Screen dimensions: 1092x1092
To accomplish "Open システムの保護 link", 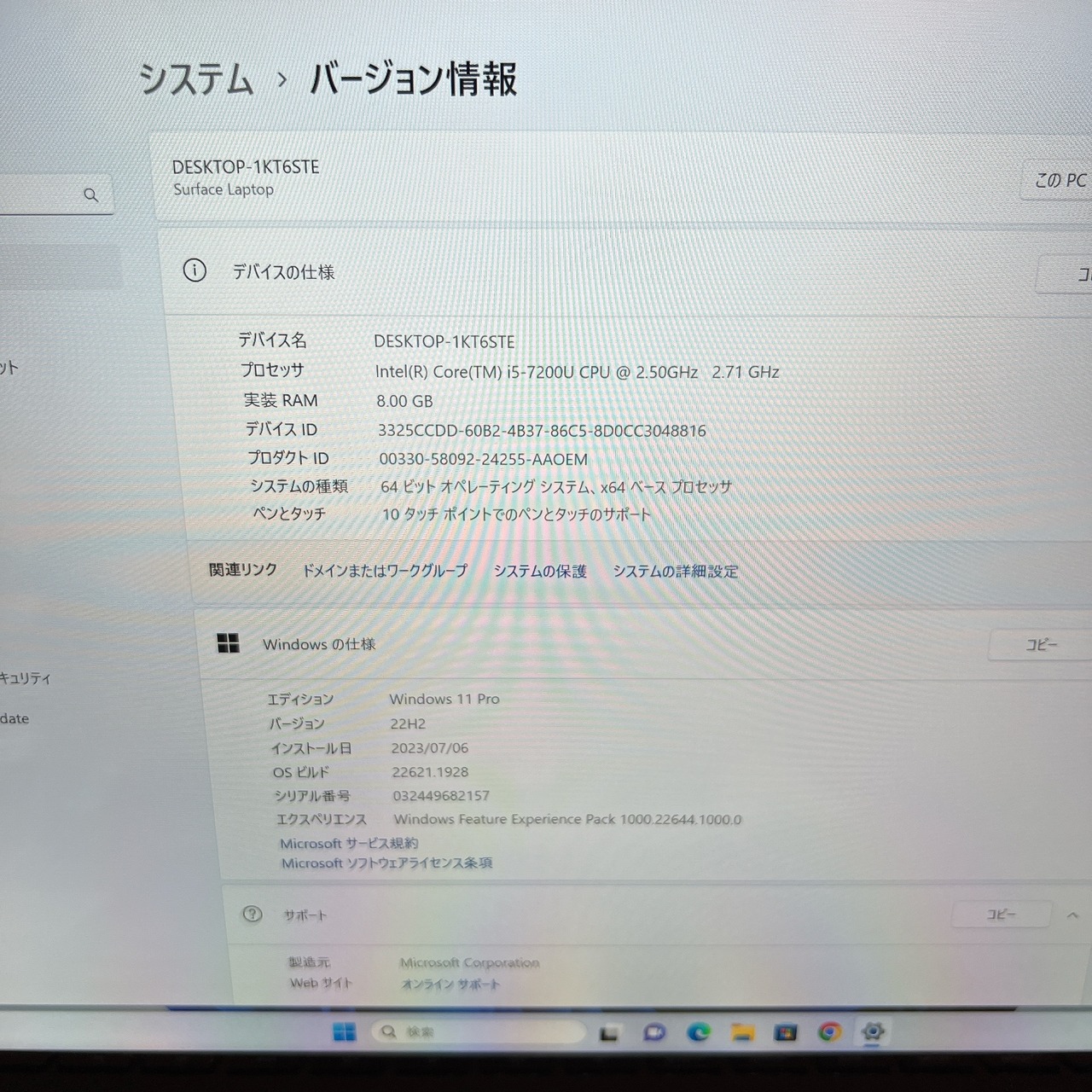I will coord(540,572).
